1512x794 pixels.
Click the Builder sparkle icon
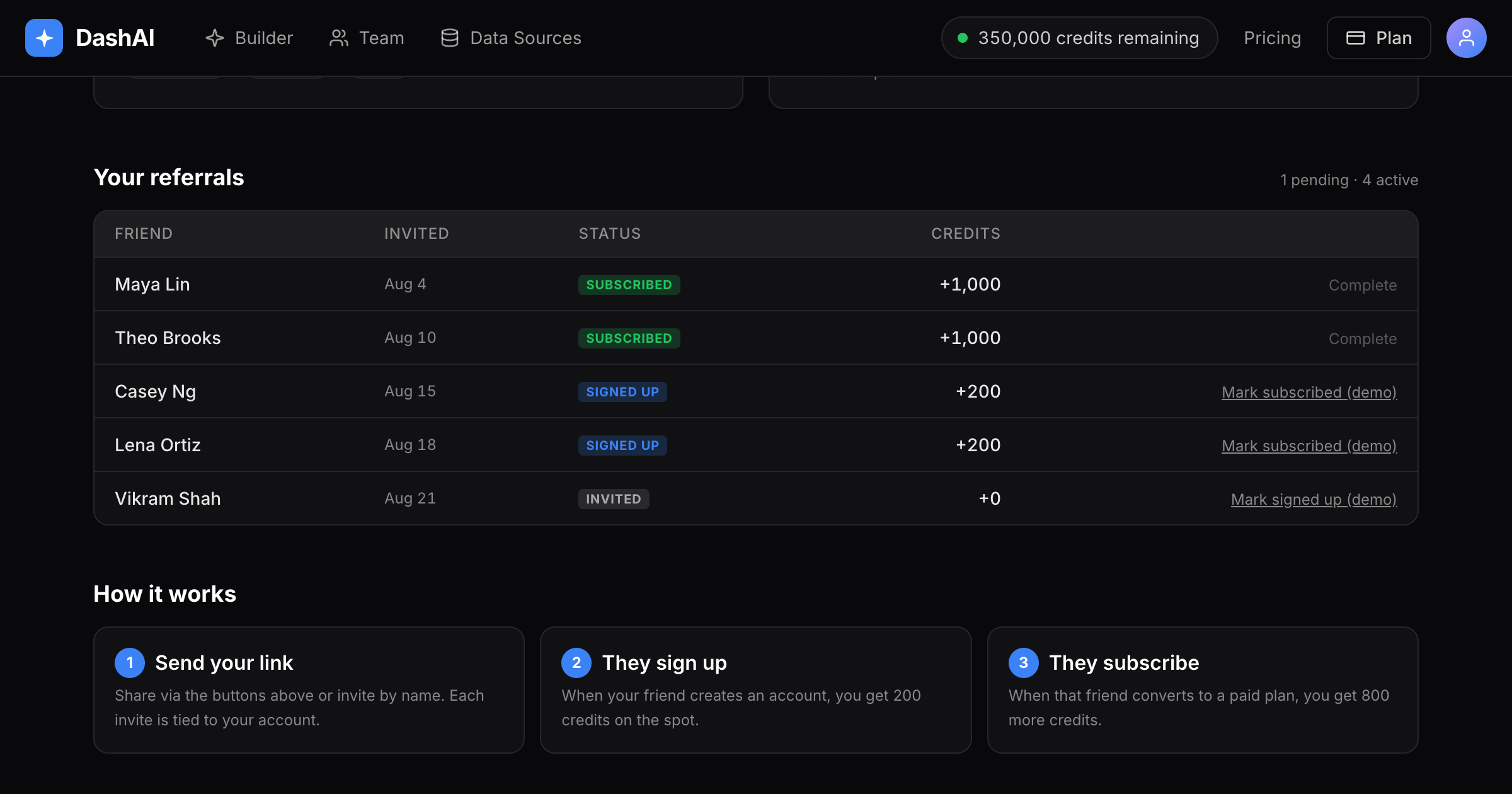coord(215,38)
